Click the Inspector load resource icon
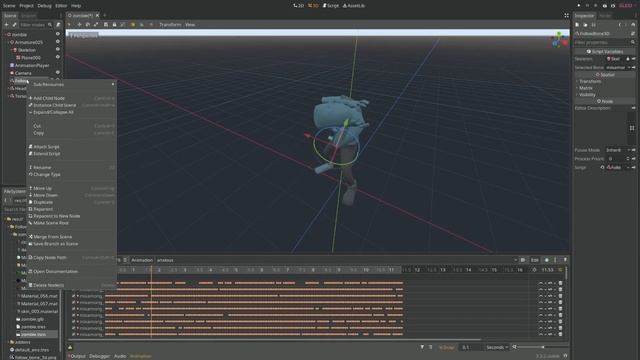The image size is (640, 360). click(x=585, y=25)
